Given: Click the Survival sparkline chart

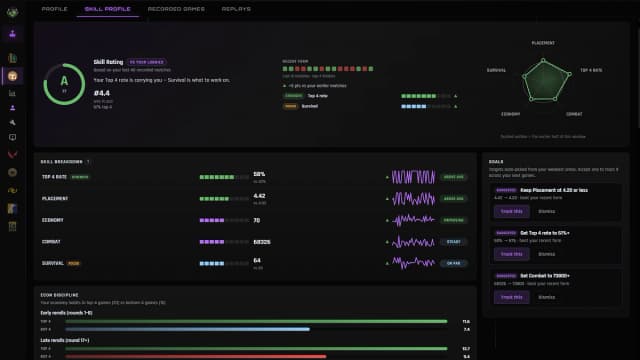Looking at the screenshot, I should tap(413, 263).
